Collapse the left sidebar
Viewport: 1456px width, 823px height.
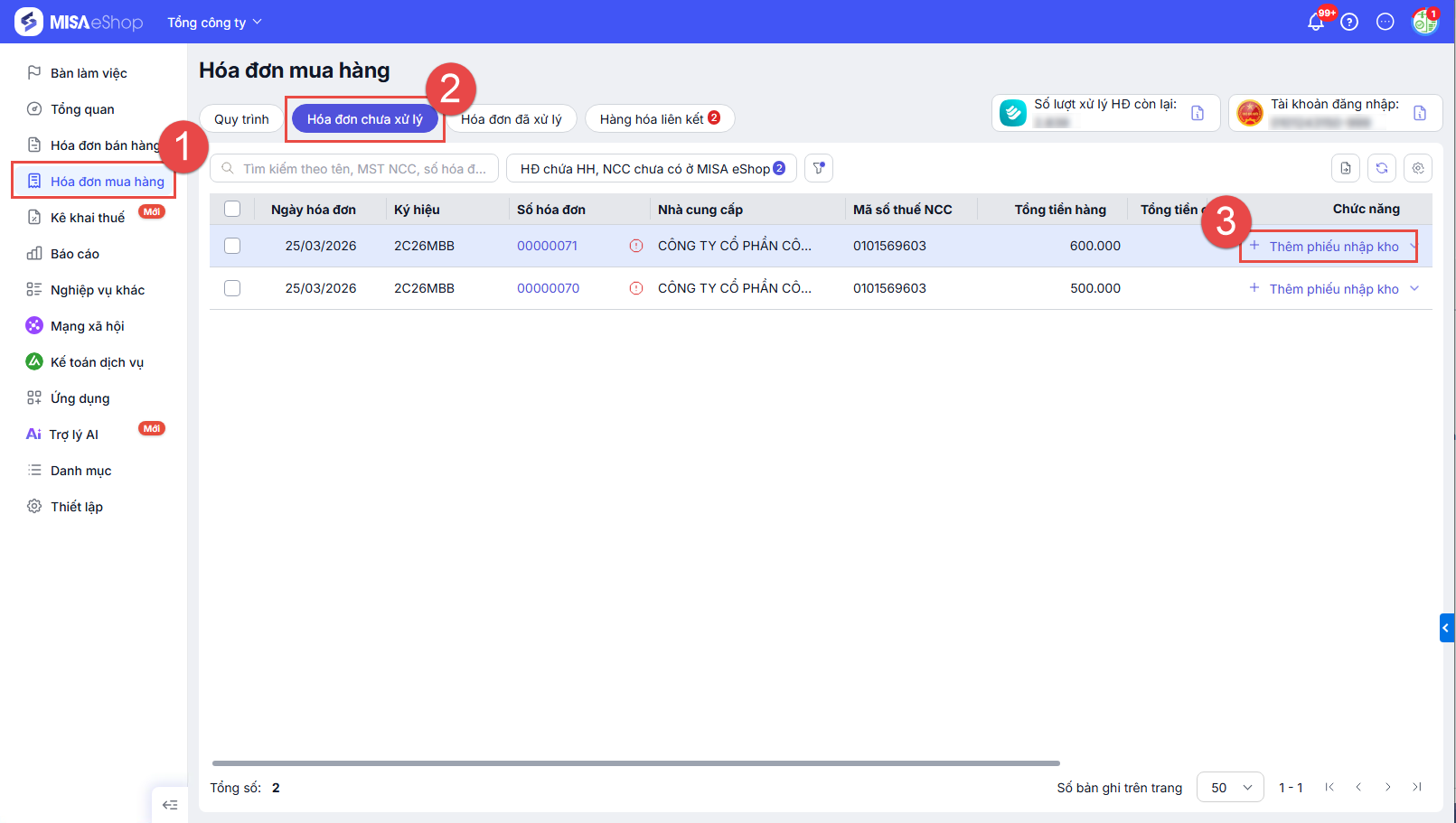click(x=170, y=805)
